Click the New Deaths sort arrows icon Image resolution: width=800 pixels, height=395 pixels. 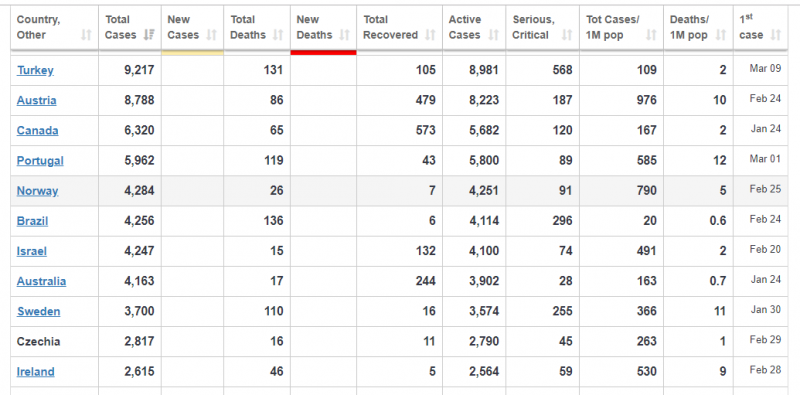[x=345, y=35]
